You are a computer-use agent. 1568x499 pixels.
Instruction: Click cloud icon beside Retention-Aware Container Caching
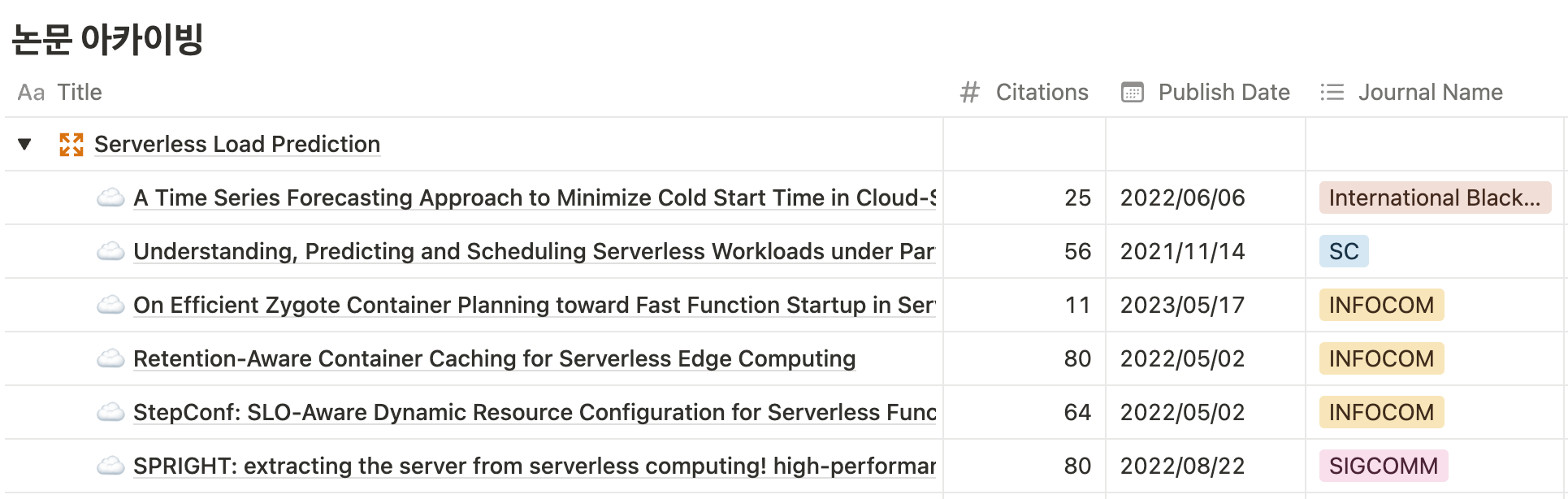[x=110, y=358]
